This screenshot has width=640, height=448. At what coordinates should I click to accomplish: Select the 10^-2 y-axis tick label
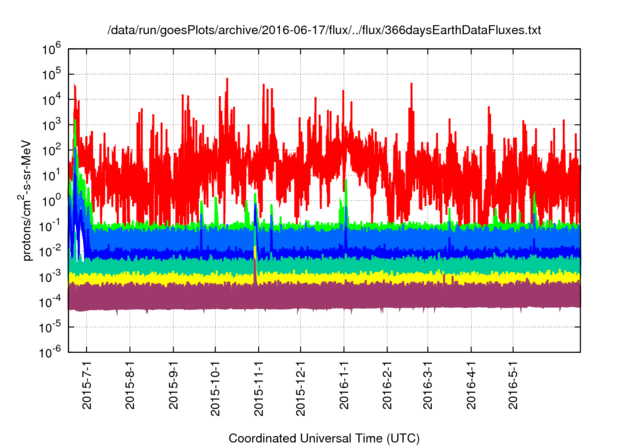coord(50,252)
